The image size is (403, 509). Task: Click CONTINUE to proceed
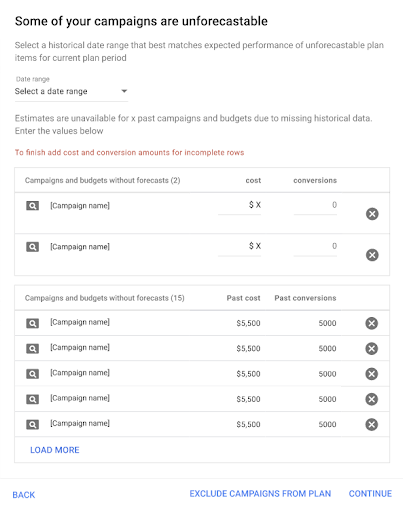(x=370, y=494)
